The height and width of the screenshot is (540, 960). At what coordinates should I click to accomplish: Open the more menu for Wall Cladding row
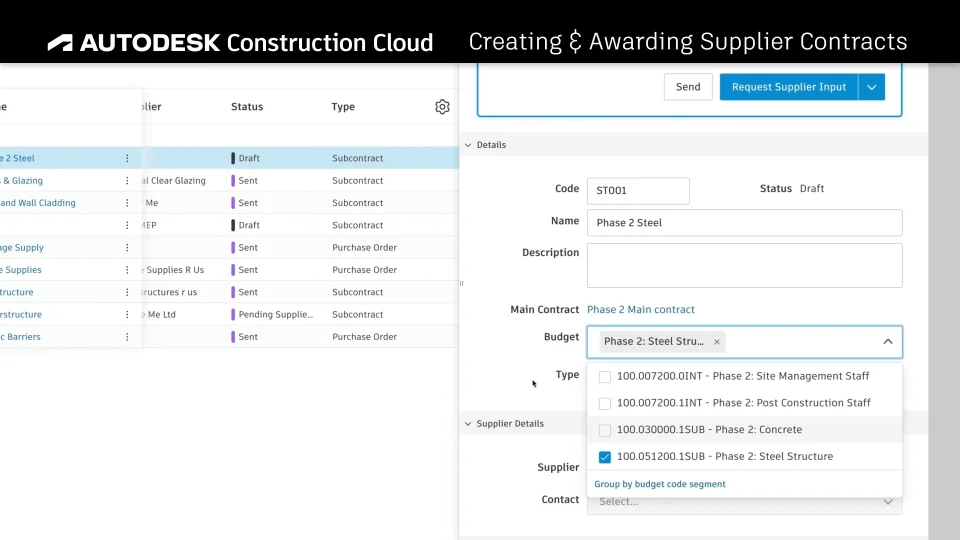click(x=127, y=203)
